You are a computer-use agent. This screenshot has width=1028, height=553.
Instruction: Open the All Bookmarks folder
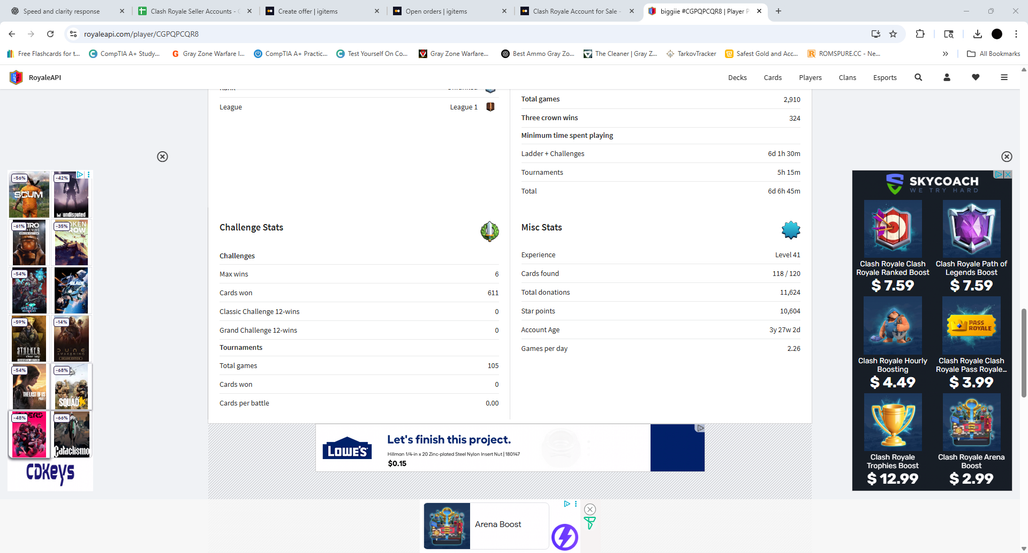tap(993, 54)
